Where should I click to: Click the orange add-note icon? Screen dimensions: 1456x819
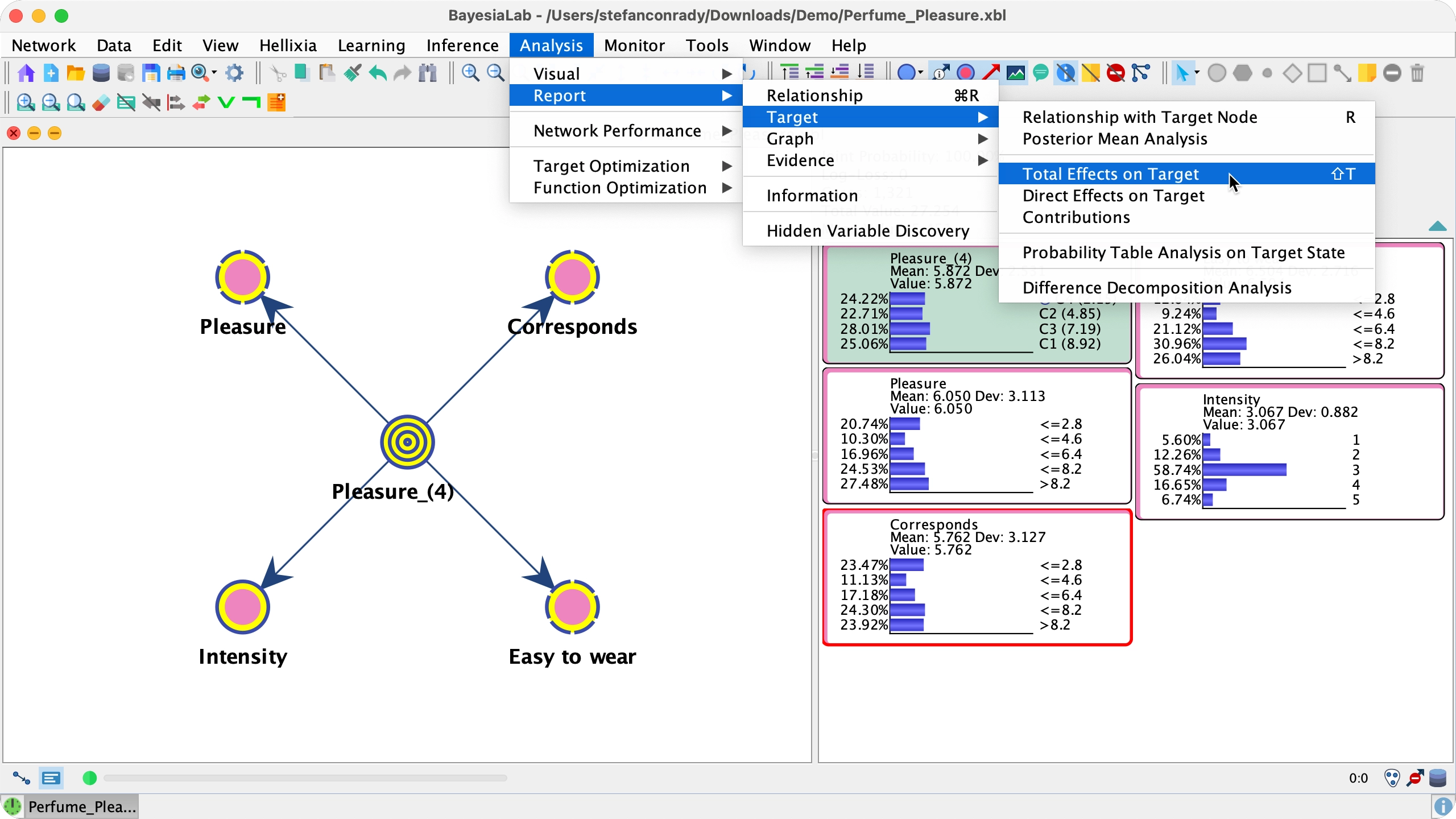(x=276, y=103)
